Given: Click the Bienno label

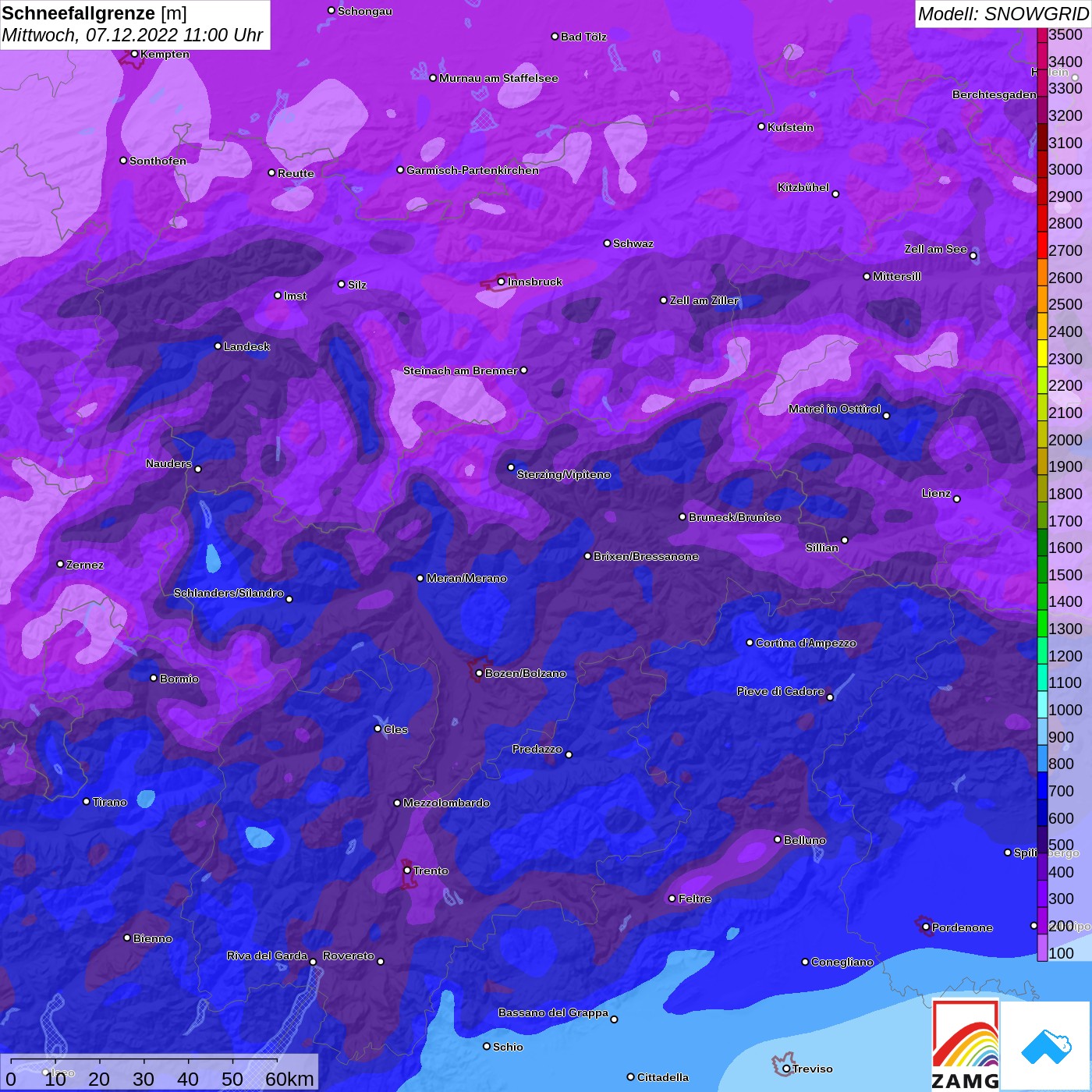Looking at the screenshot, I should click(153, 938).
